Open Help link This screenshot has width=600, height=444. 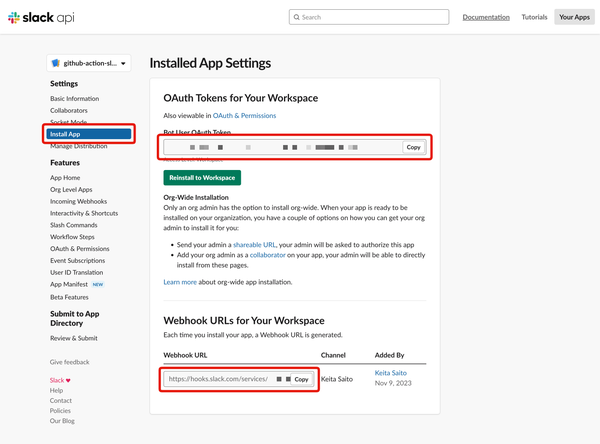[x=56, y=391]
